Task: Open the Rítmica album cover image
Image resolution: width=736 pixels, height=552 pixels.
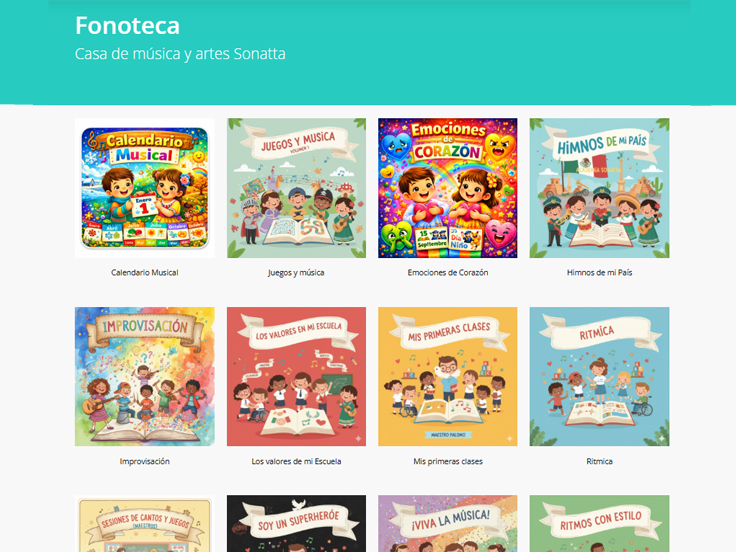Action: click(599, 376)
